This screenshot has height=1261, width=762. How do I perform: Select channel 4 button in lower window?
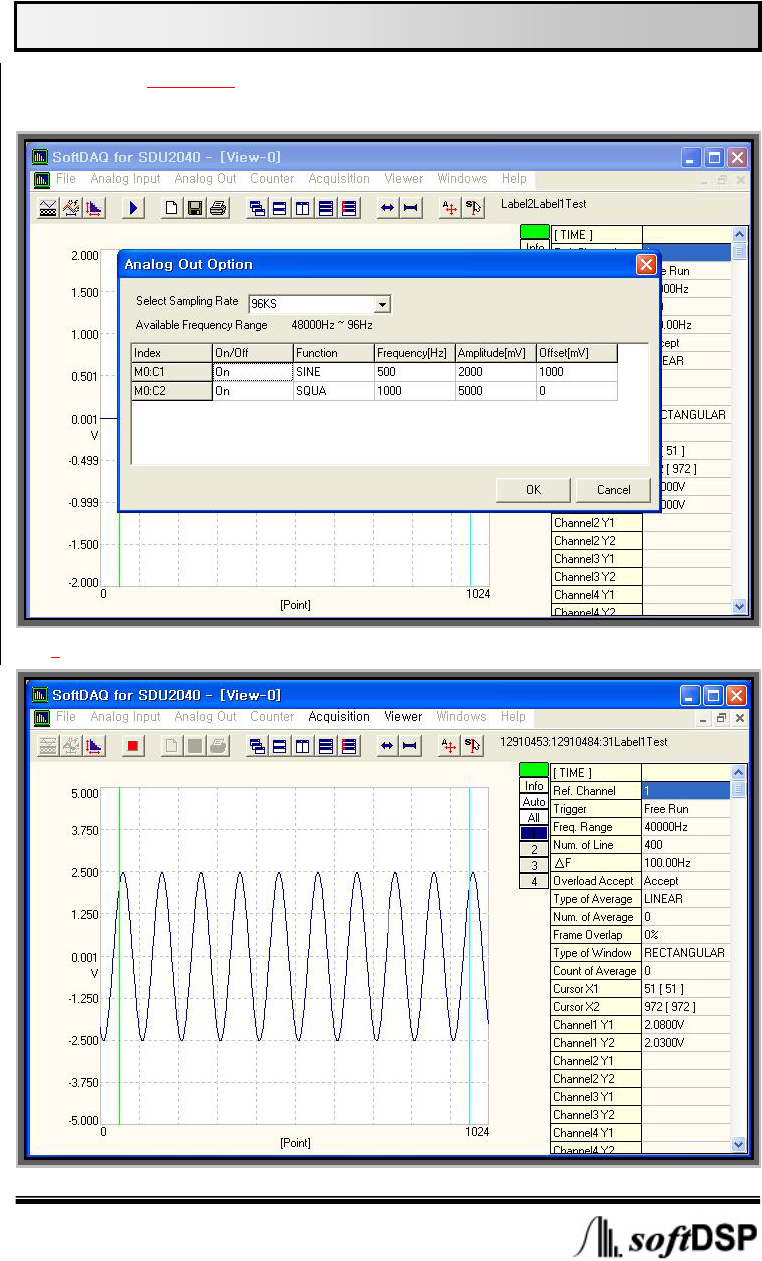click(534, 881)
